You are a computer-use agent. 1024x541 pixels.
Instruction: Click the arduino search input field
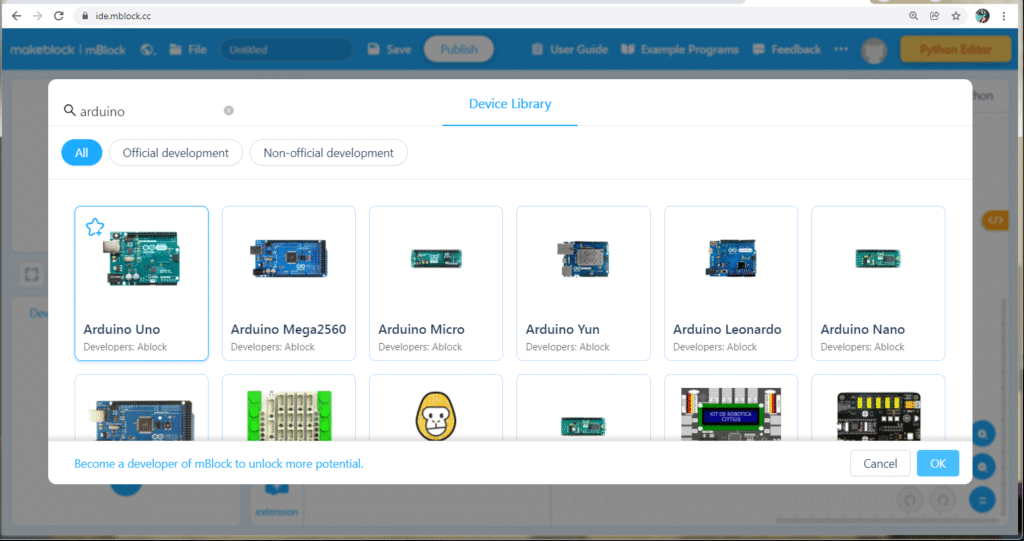pyautogui.click(x=150, y=111)
